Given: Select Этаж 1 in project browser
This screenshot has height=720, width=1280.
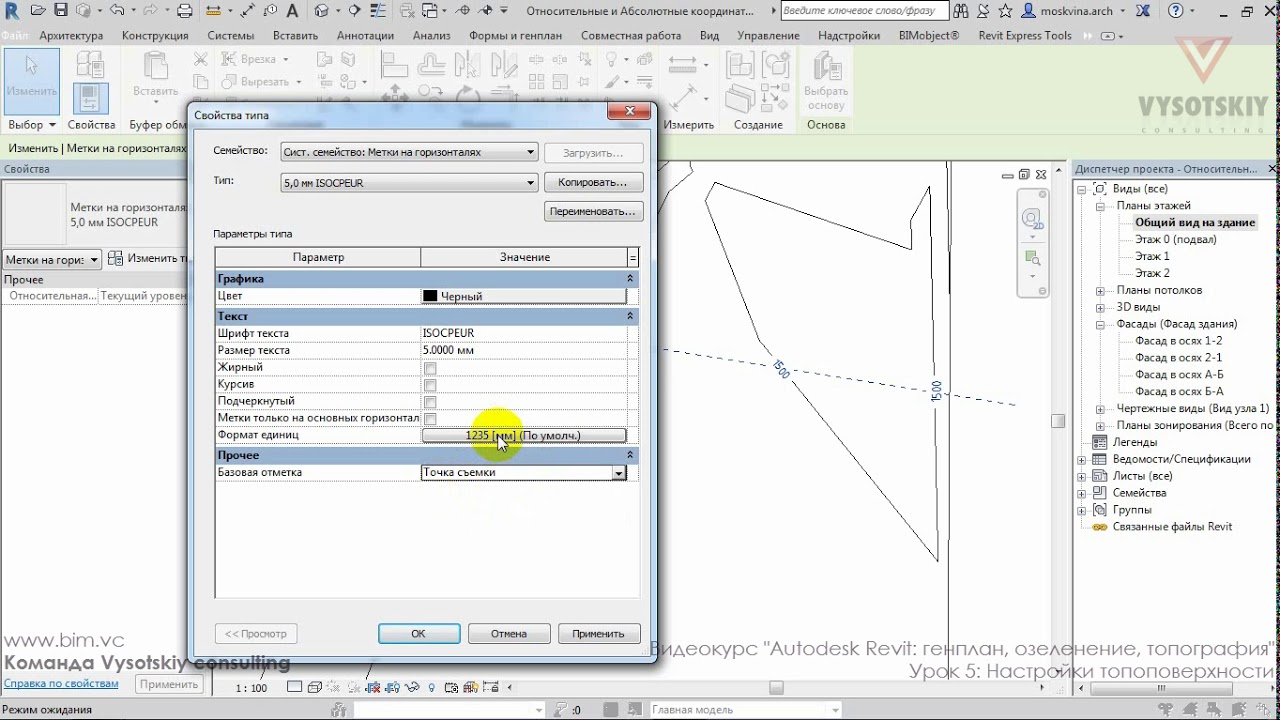Looking at the screenshot, I should [1152, 256].
